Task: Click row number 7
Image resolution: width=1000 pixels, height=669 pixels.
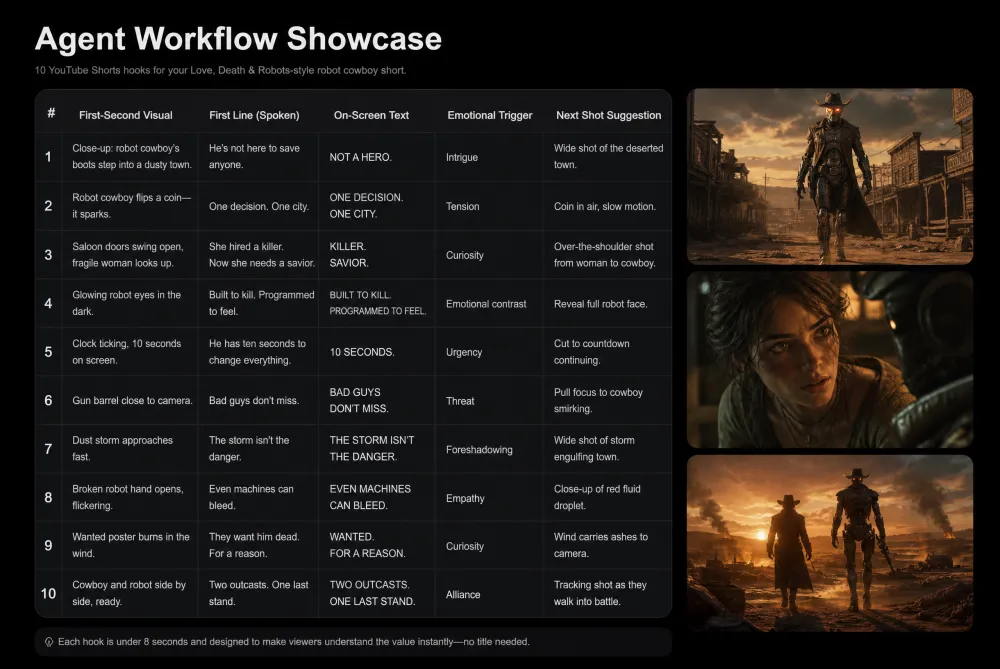Action: 48,449
